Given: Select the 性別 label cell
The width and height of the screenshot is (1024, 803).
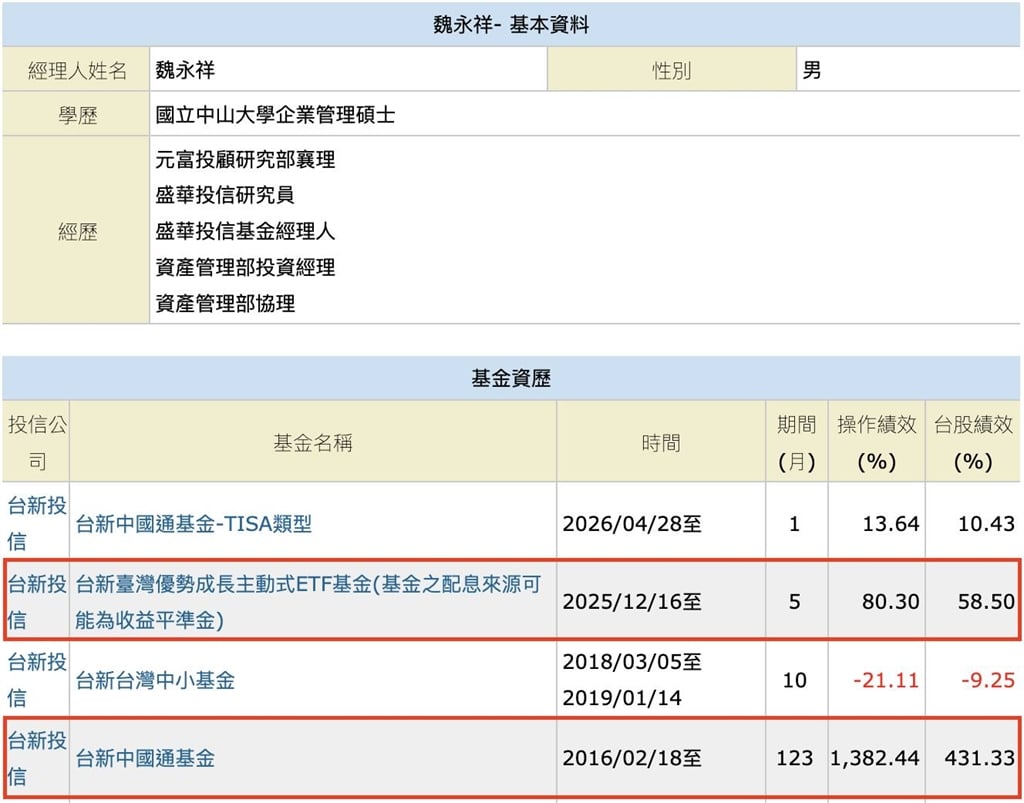Looking at the screenshot, I should (x=671, y=70).
